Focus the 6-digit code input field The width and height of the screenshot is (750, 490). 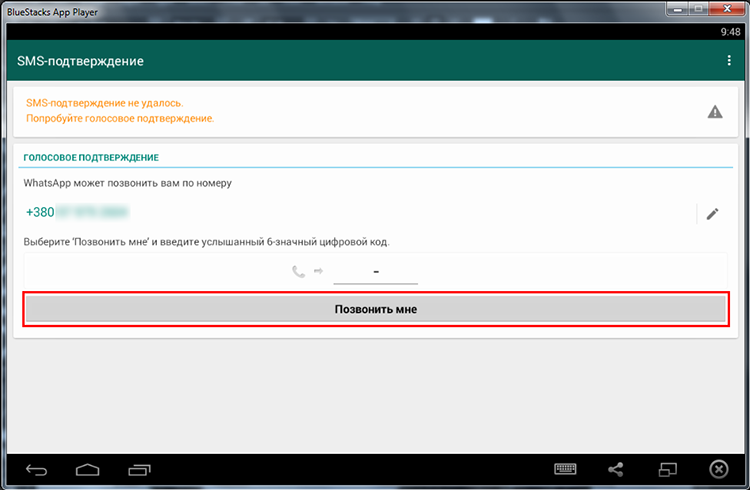[x=375, y=272]
